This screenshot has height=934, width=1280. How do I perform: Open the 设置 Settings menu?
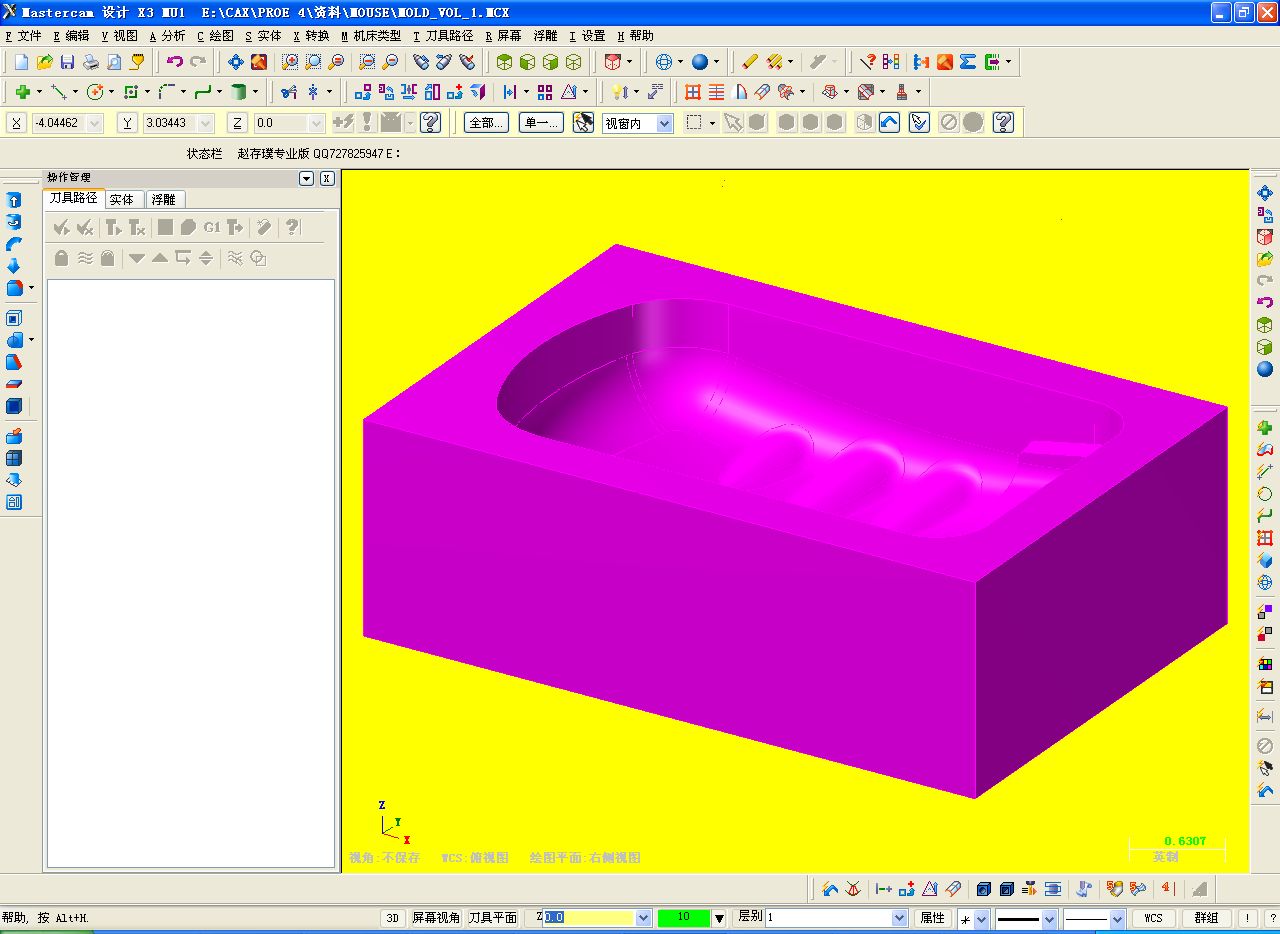point(588,36)
